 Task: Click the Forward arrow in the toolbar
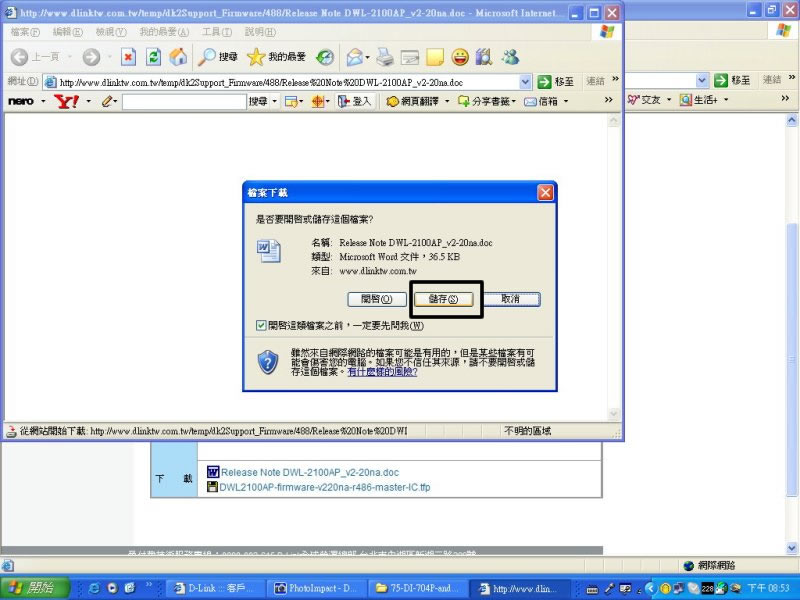coord(91,57)
